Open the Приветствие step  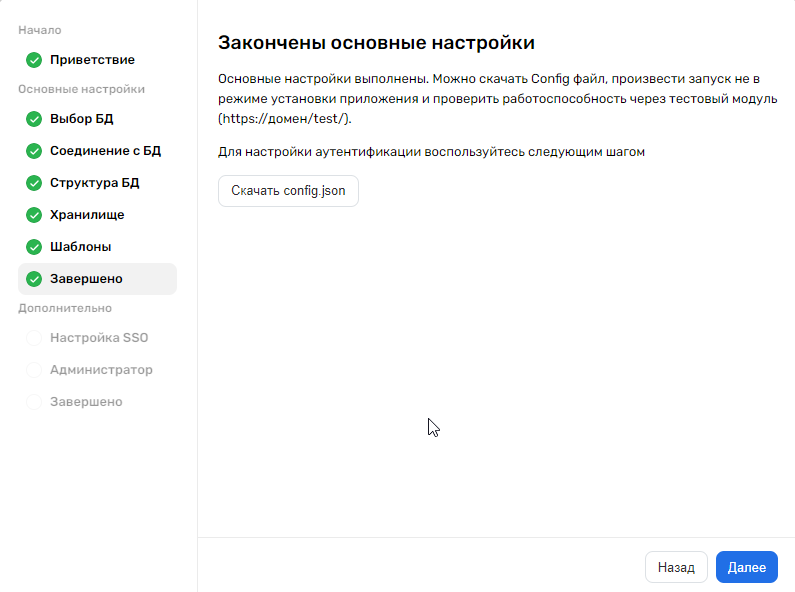92,60
